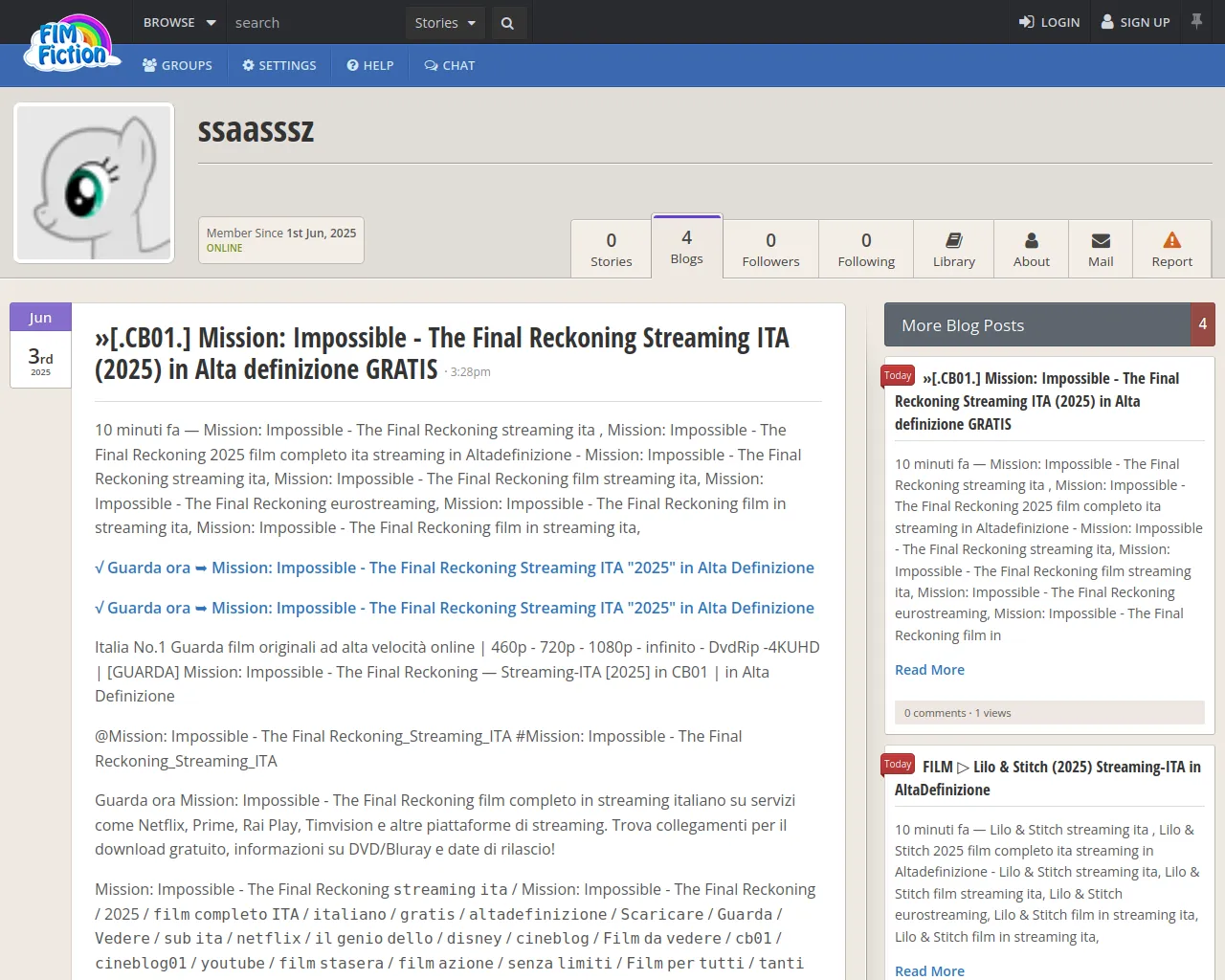Click the Sign Up button
The height and width of the screenshot is (980, 1225).
click(1136, 22)
